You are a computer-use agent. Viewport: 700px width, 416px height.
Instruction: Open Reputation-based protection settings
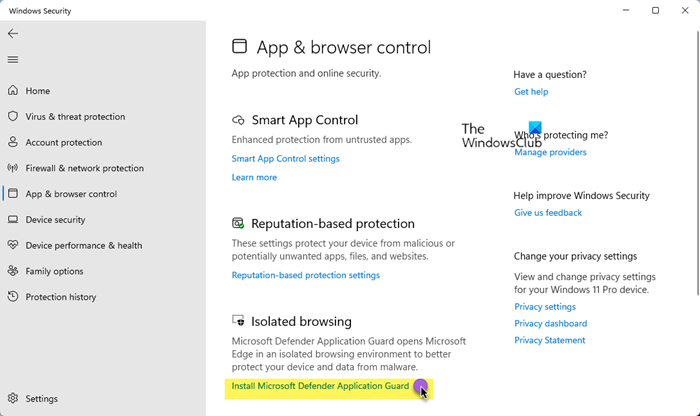click(305, 275)
